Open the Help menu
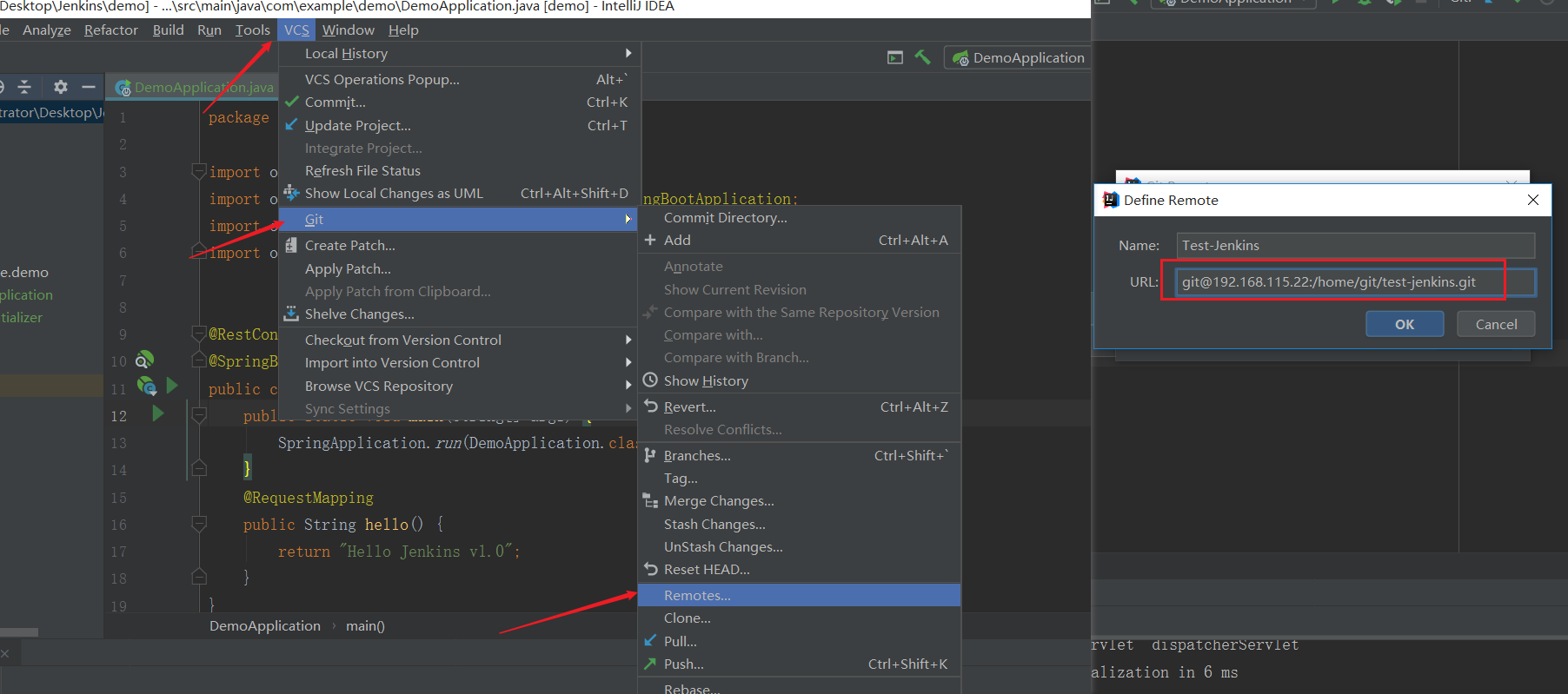The image size is (1568, 694). (x=403, y=30)
